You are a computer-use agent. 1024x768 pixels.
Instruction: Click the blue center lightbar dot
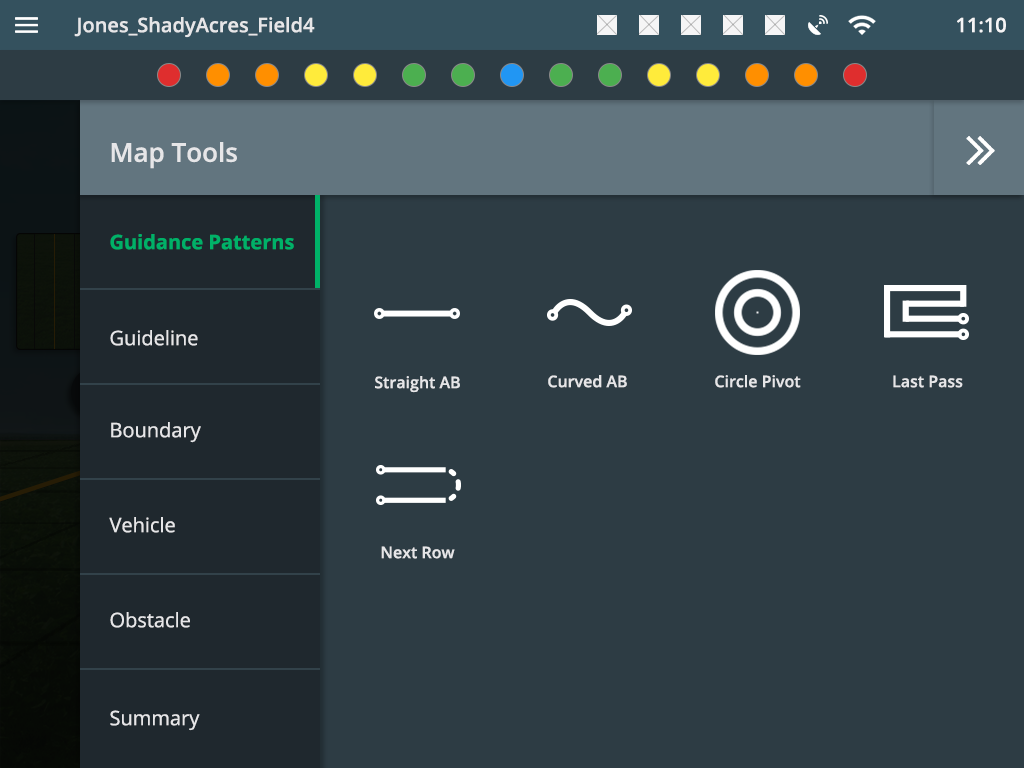(x=512, y=75)
